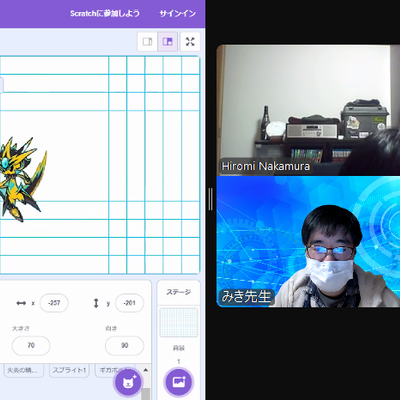Edit the direction field showing 90
Viewport: 400px width, 400px height.
click(124, 346)
